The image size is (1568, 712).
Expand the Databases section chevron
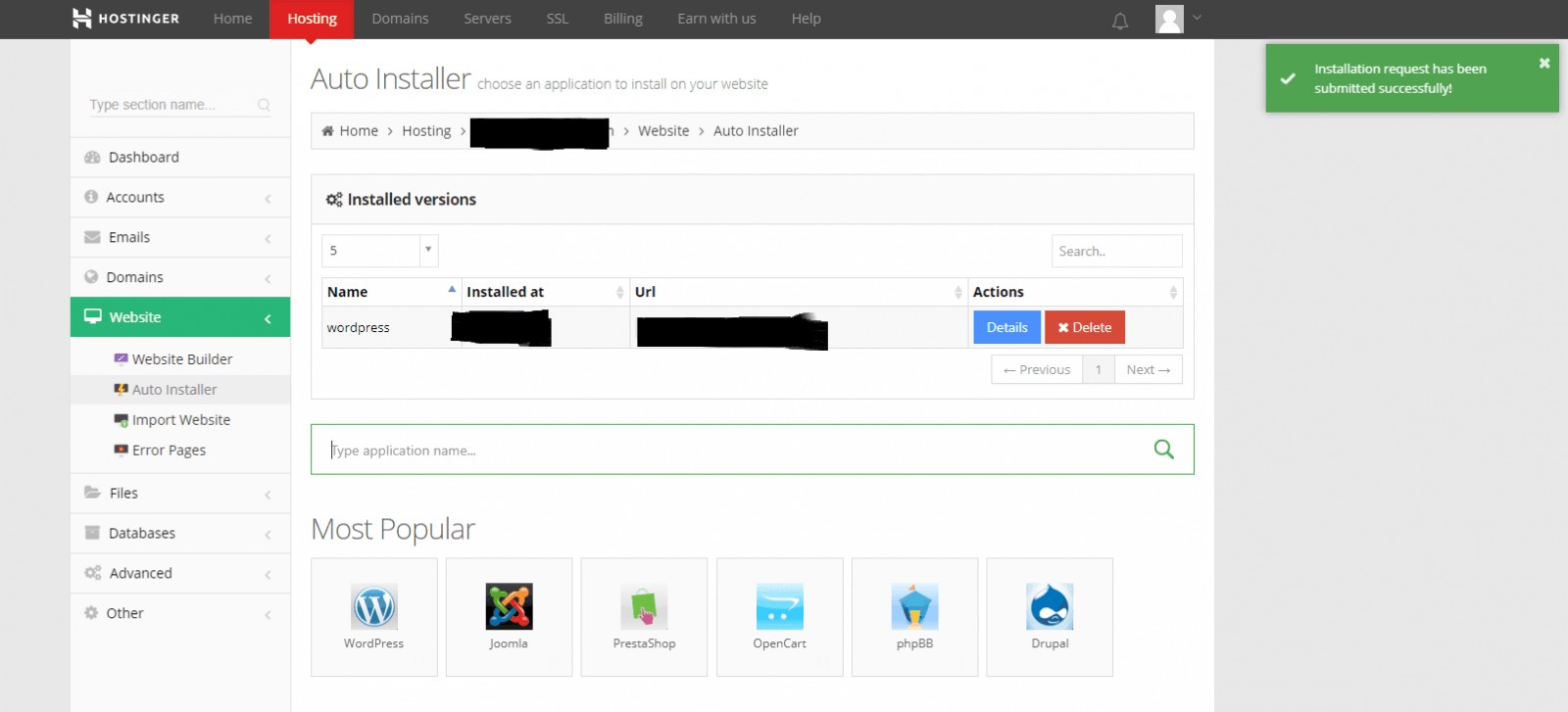point(268,535)
